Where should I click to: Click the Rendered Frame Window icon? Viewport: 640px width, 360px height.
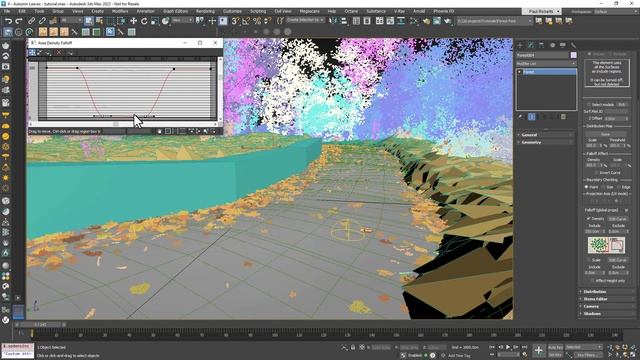click(x=437, y=20)
